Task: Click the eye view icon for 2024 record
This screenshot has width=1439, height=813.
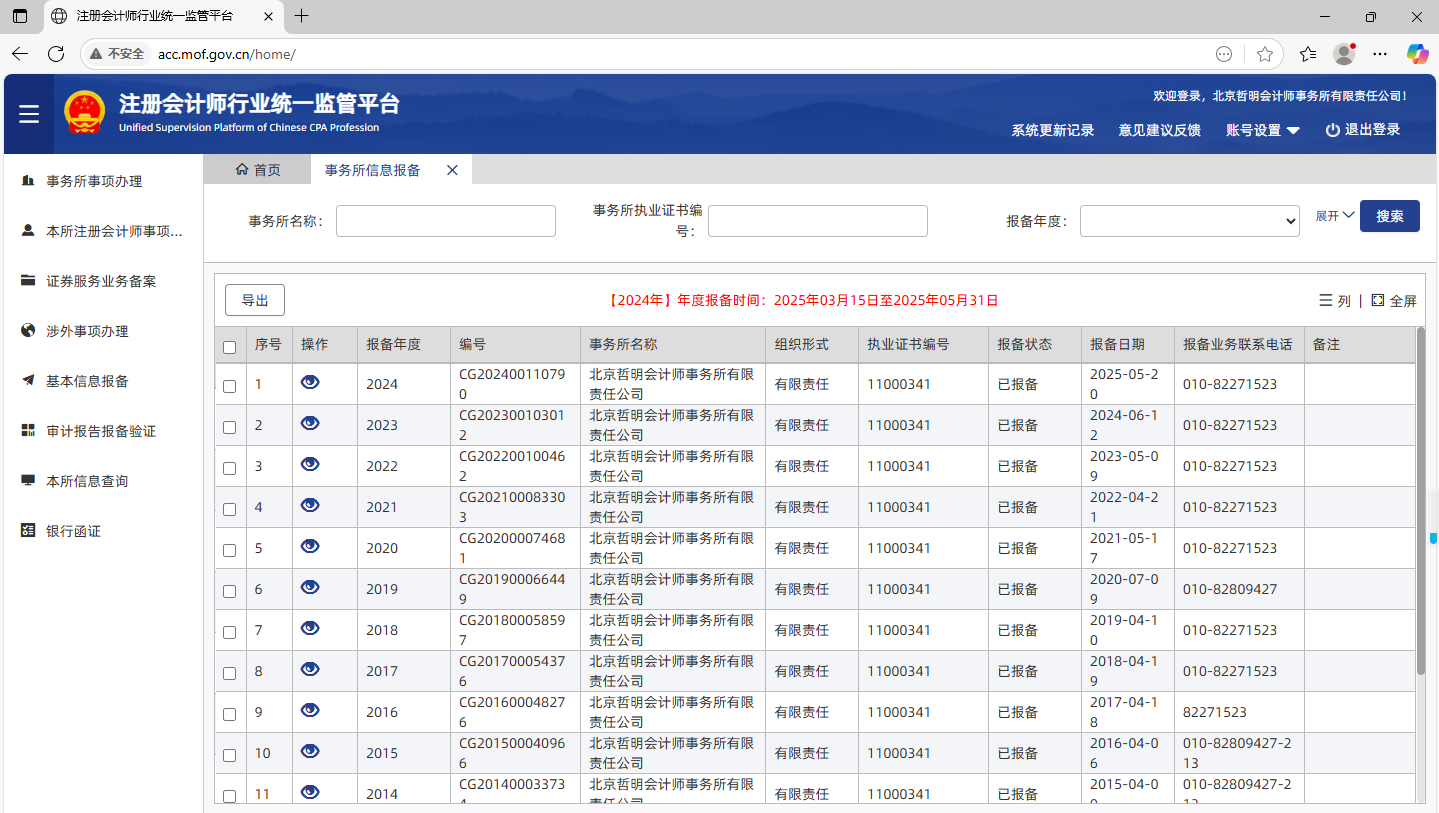Action: pos(310,382)
